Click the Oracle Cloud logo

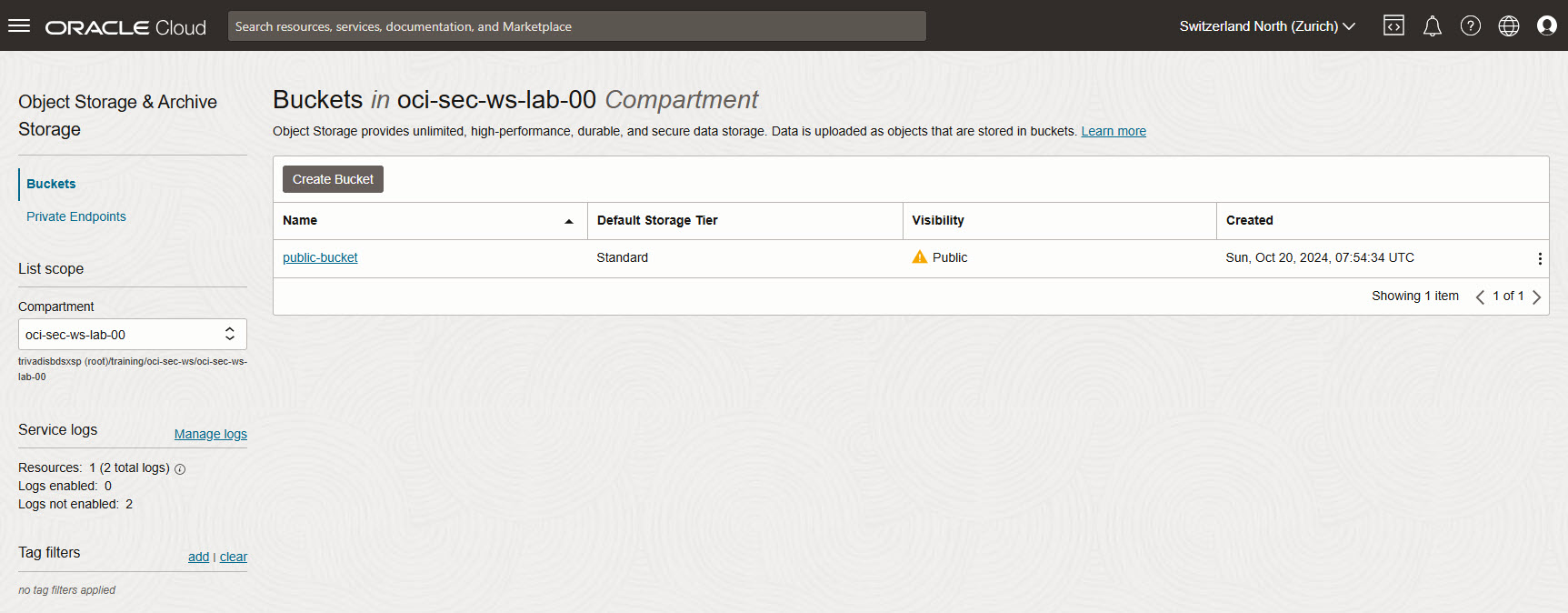(x=125, y=27)
